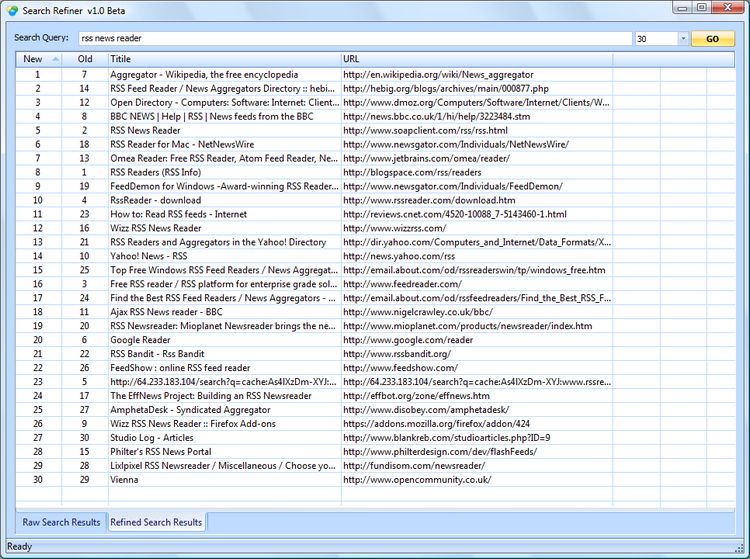Select Google Reader title
This screenshot has width=750, height=559.
140,340
